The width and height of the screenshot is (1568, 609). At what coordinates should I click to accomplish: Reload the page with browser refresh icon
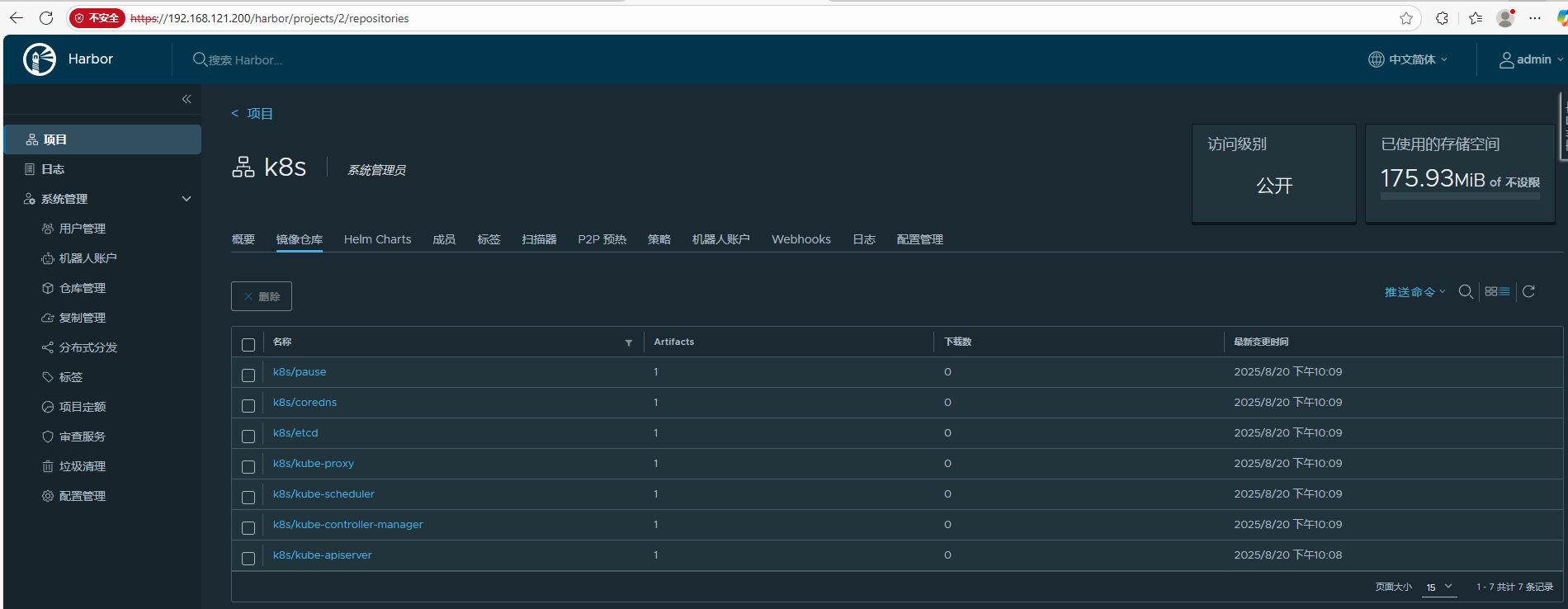click(46, 18)
